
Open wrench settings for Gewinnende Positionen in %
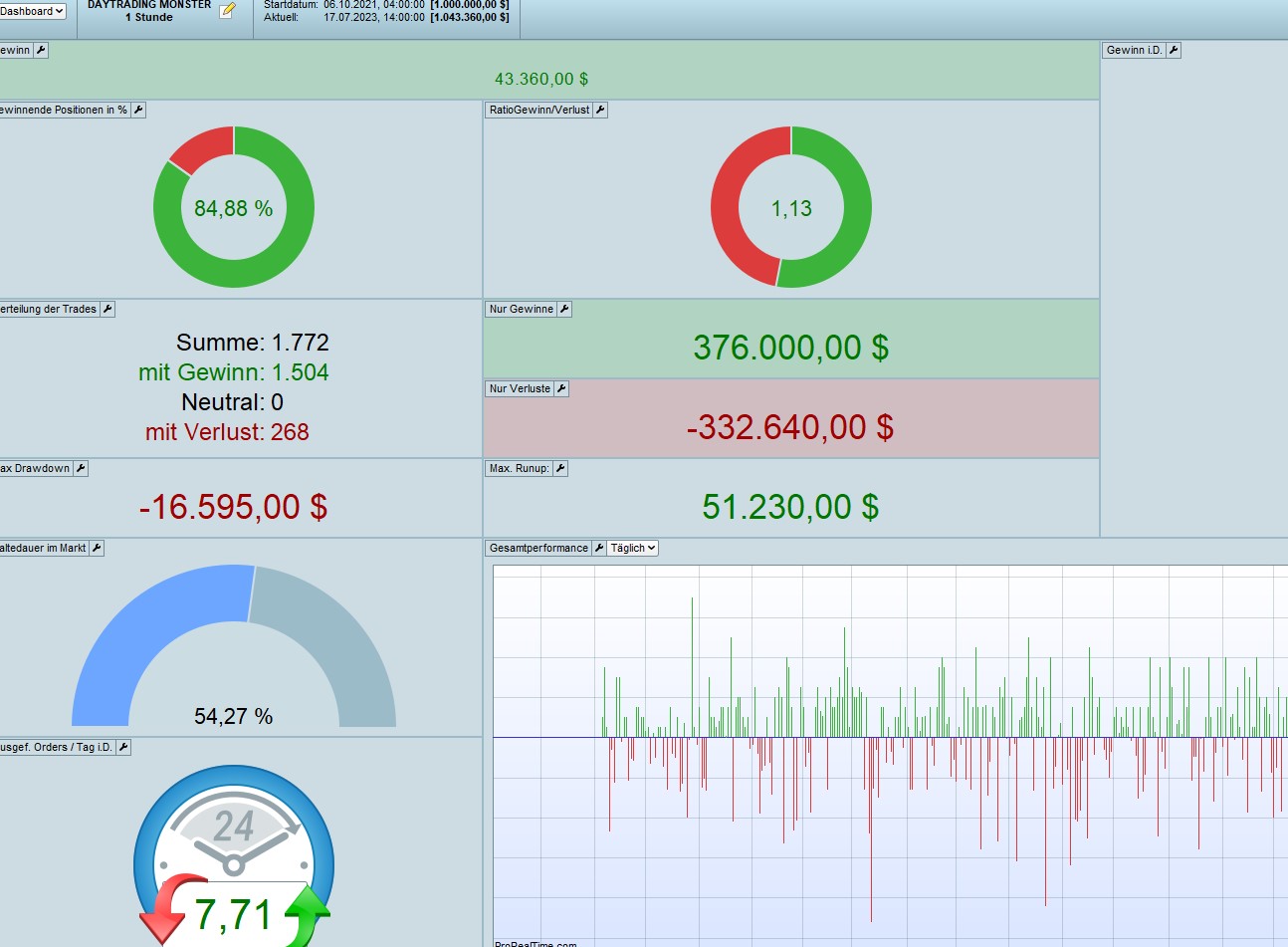pyautogui.click(x=138, y=110)
